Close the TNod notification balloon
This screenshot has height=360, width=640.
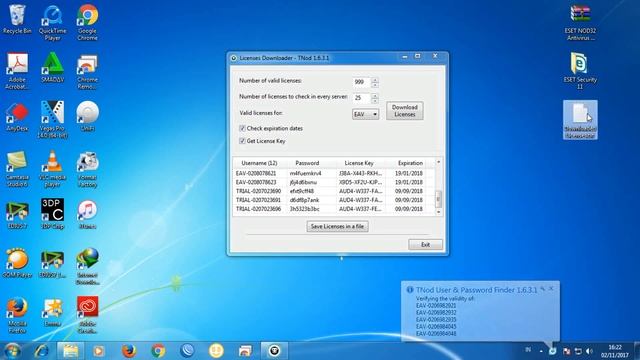(x=551, y=289)
